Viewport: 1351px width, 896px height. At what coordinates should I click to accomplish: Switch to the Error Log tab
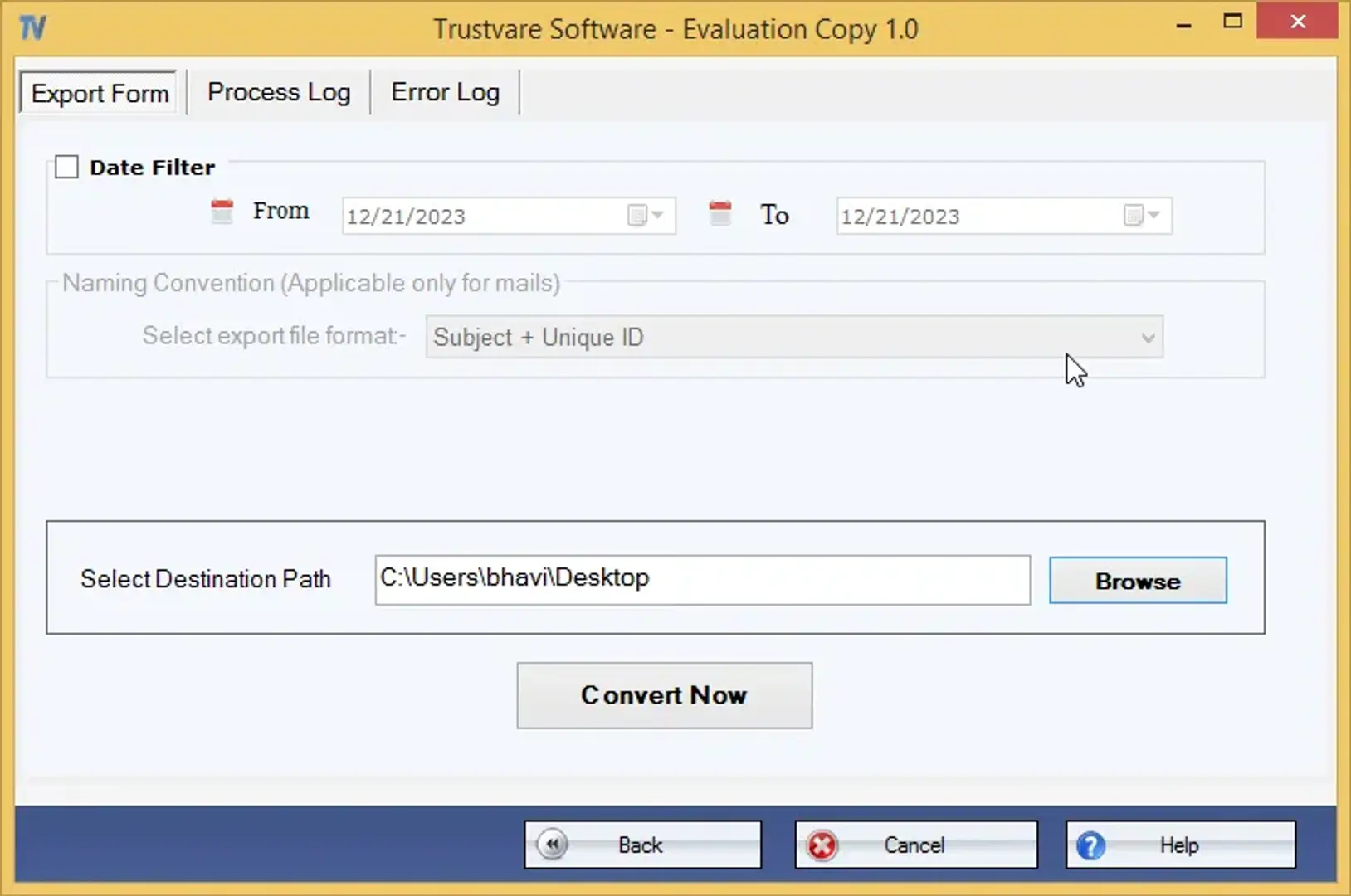pos(445,92)
